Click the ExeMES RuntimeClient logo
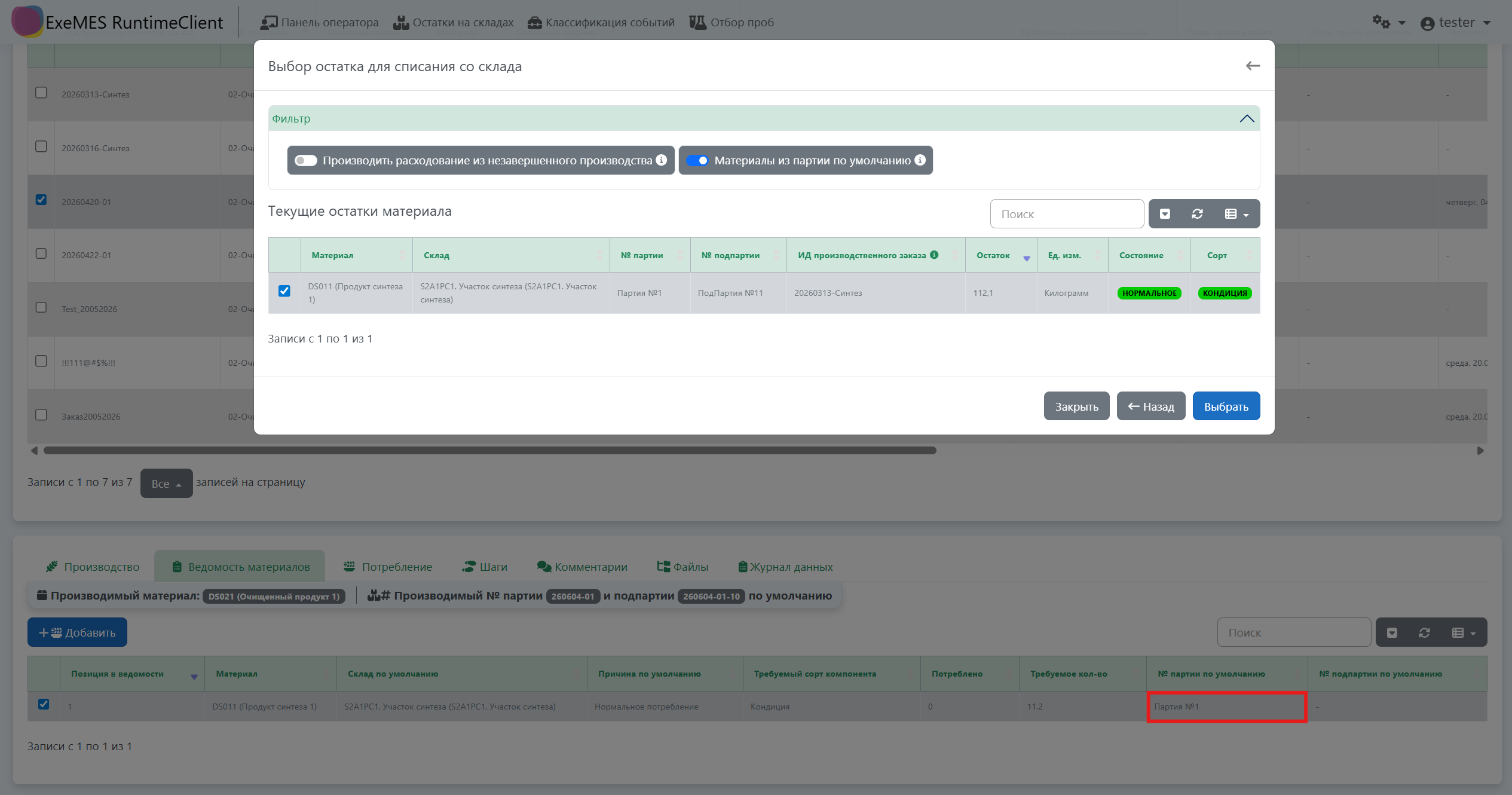 coord(117,22)
